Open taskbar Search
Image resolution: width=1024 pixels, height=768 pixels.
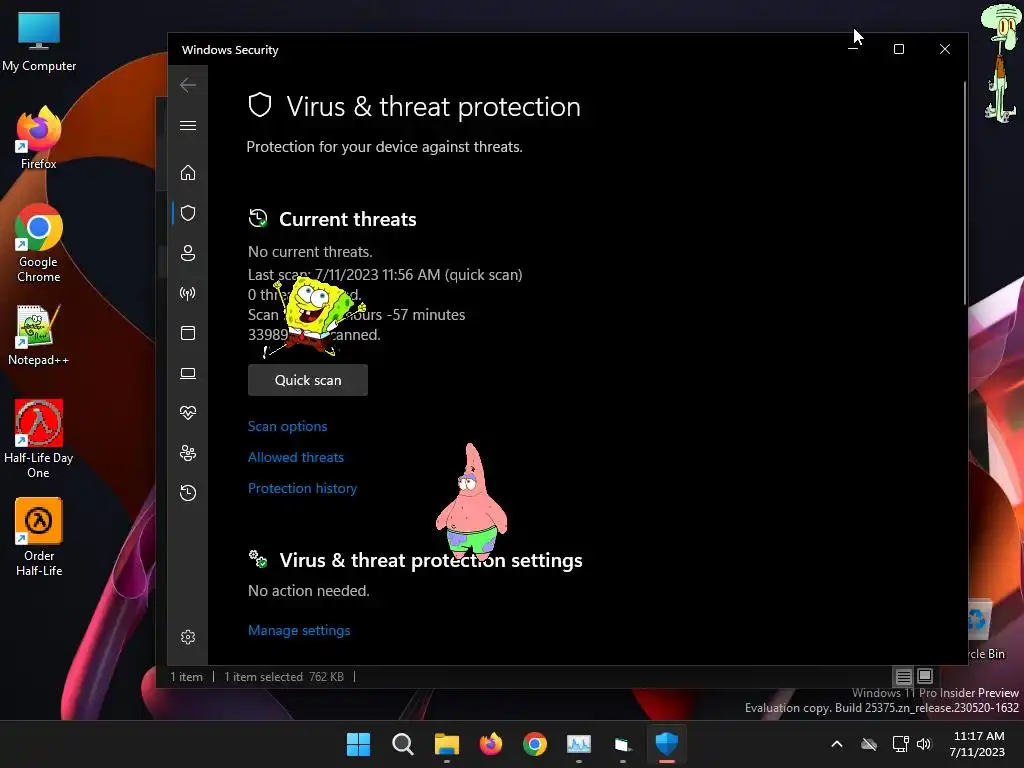point(402,744)
